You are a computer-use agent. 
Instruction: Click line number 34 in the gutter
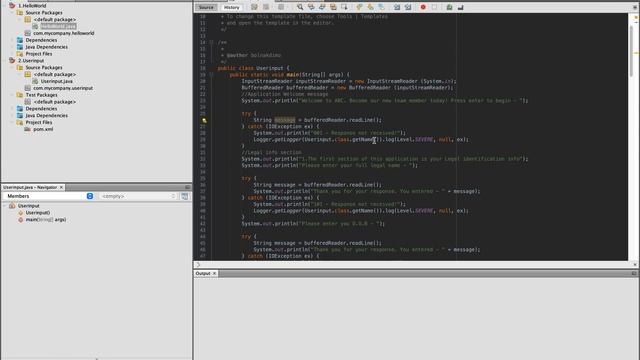[x=202, y=172]
